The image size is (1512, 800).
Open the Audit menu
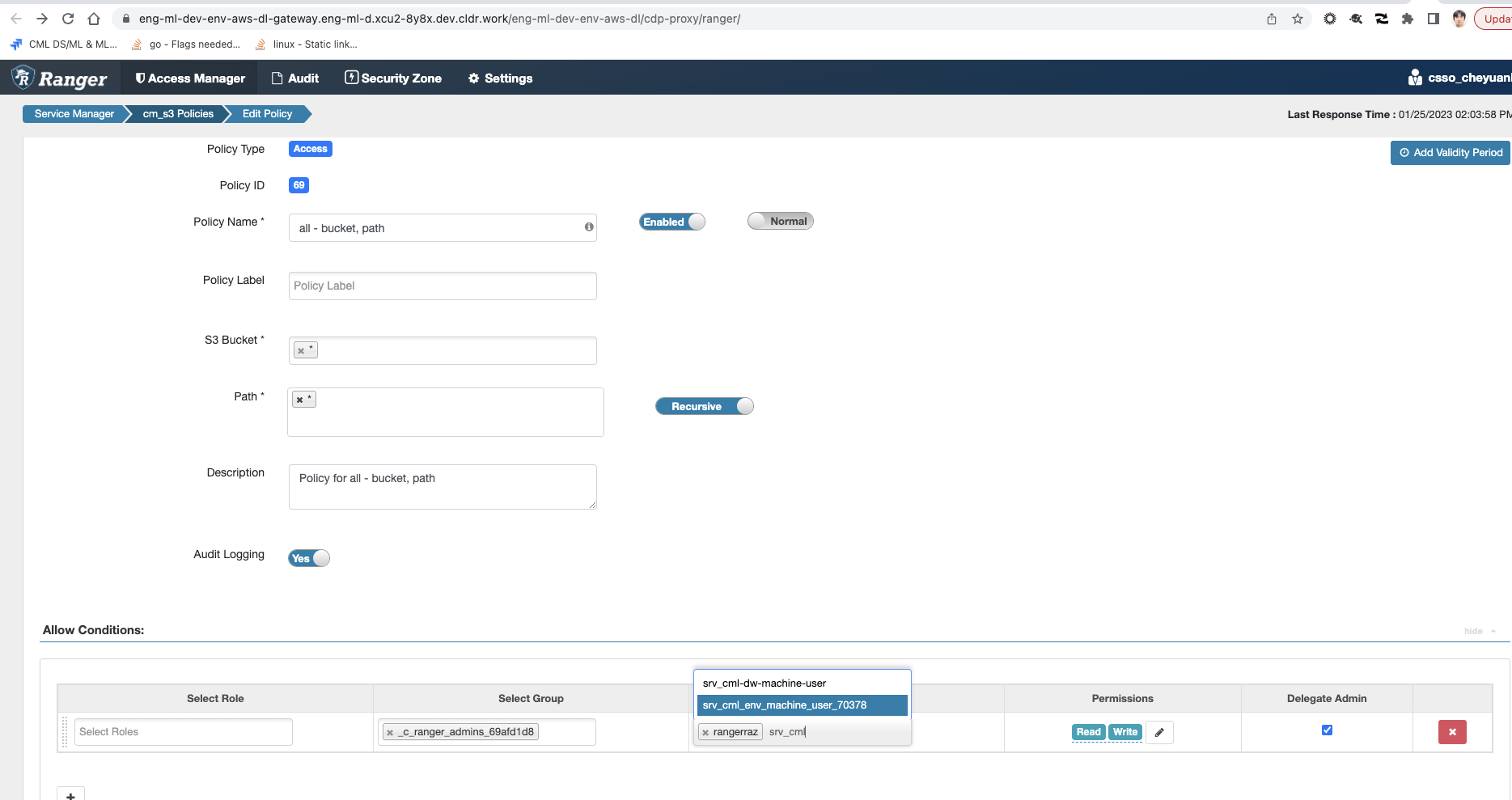point(295,78)
